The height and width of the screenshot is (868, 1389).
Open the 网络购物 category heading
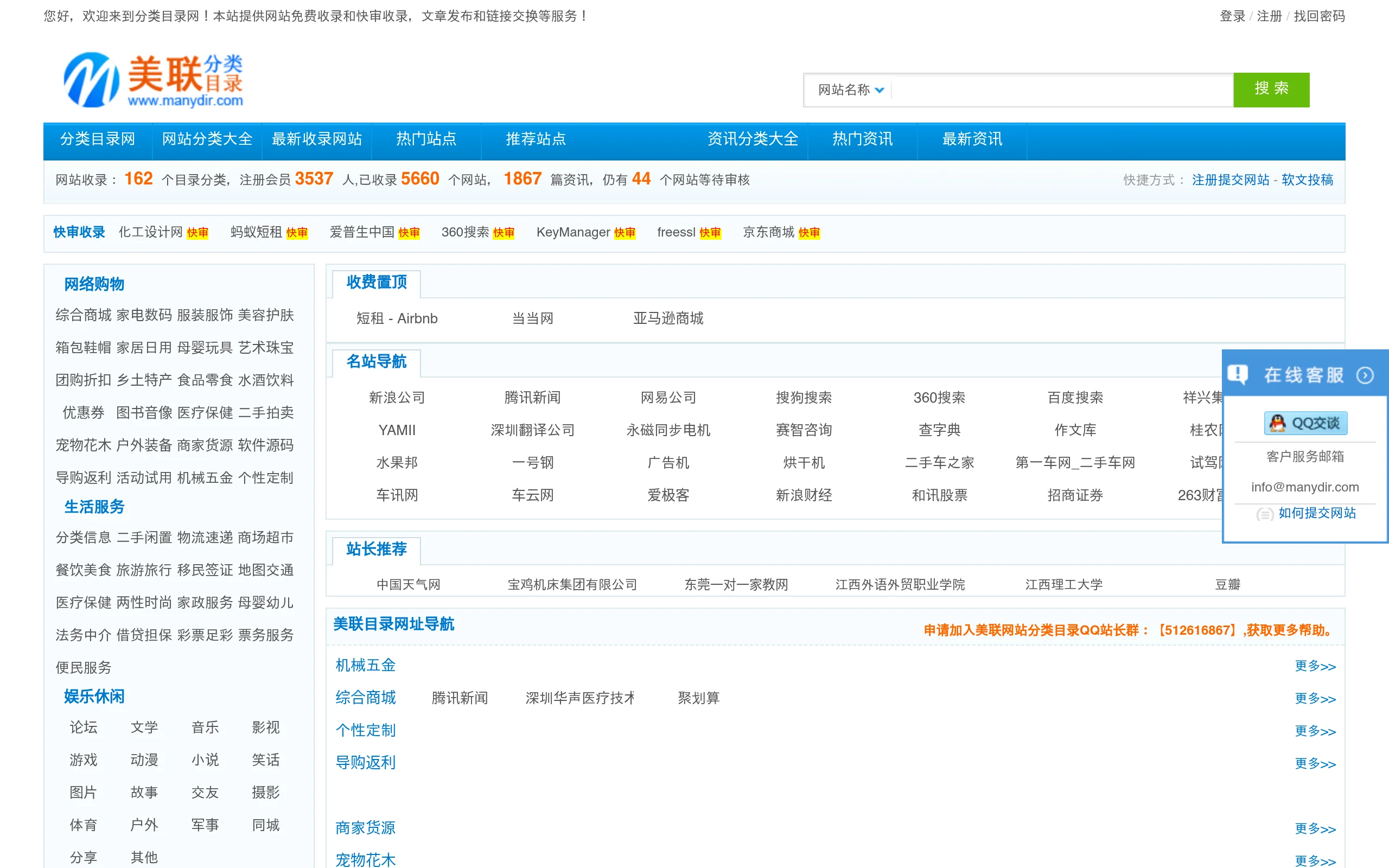pyautogui.click(x=94, y=284)
